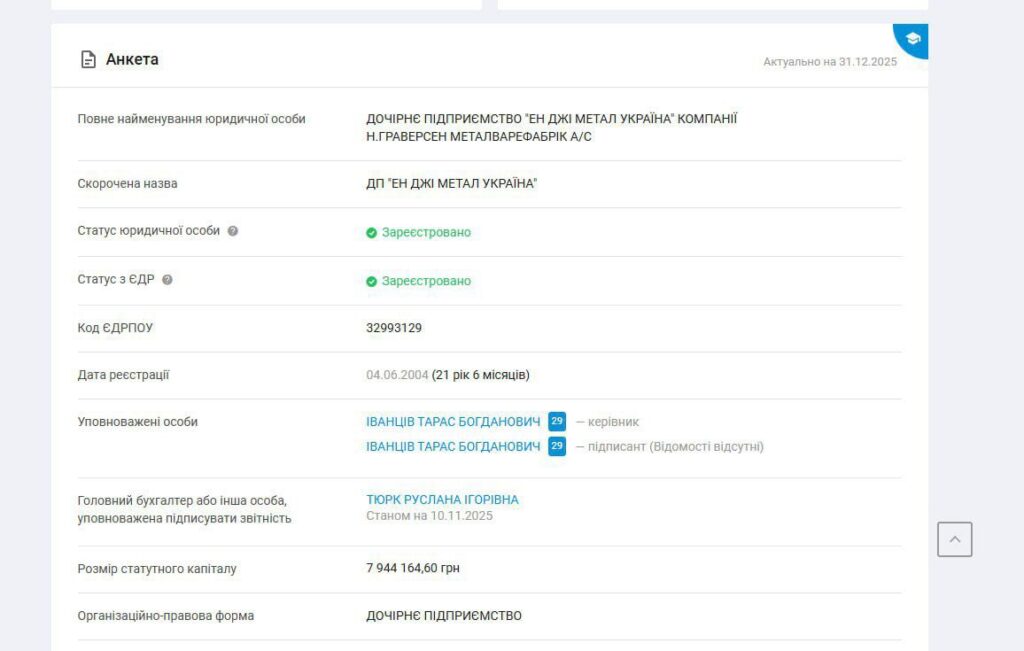Click help icon beside Статус з ЄДР
Viewport: 1024px width, 651px height.
pos(167,280)
